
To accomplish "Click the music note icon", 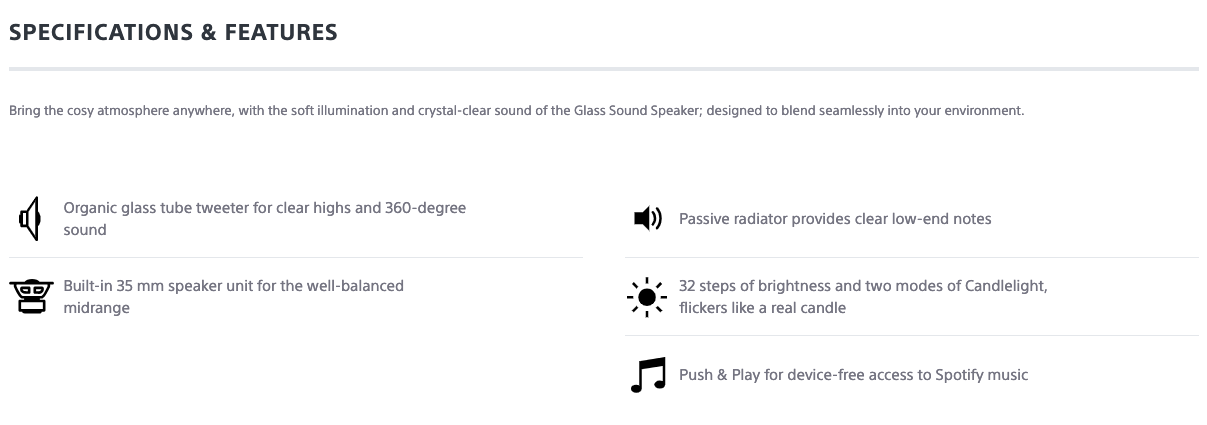I will click(647, 375).
